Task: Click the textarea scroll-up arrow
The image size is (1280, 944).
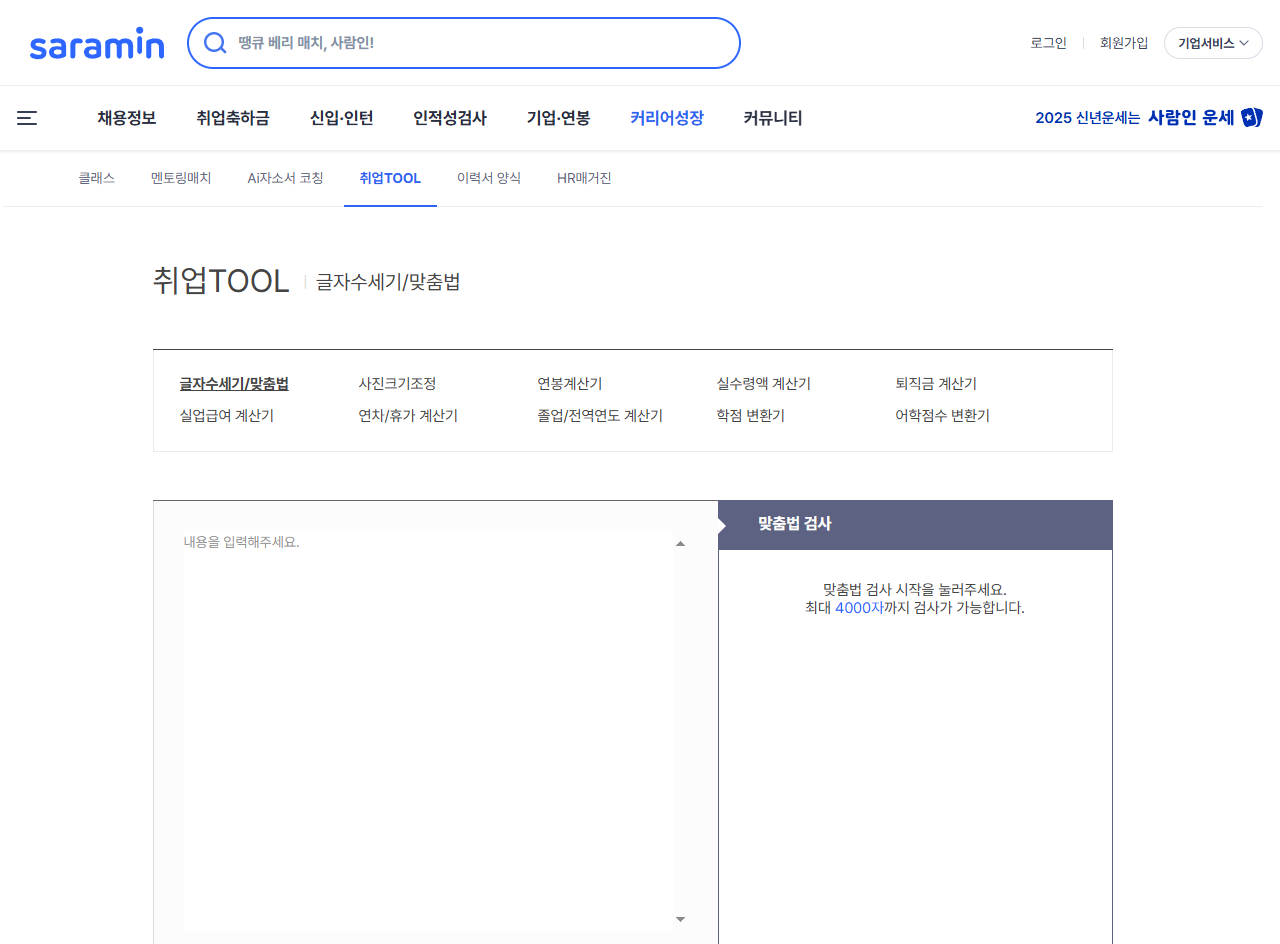Action: (x=681, y=542)
